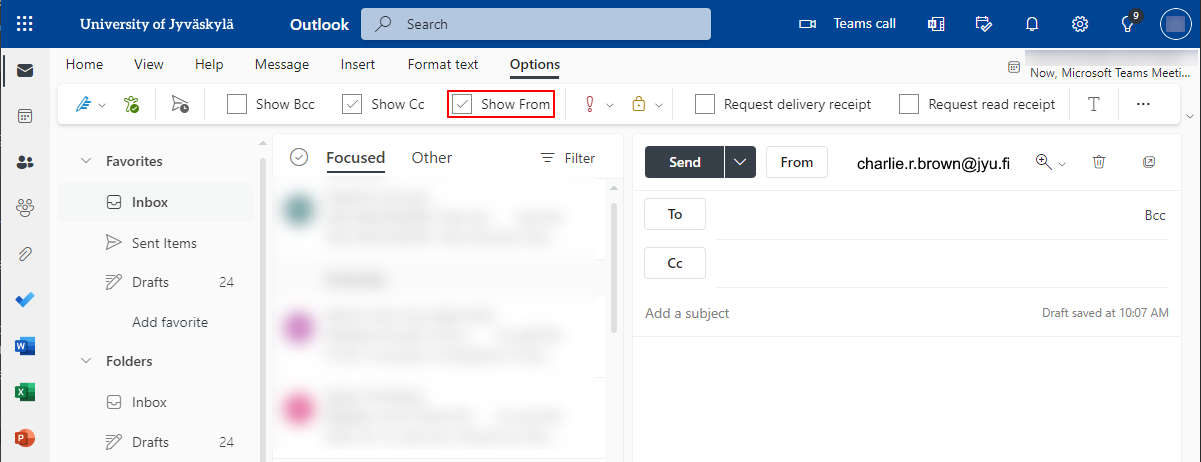1201x462 pixels.
Task: Launch Word from the left sidebar
Action: [x=25, y=346]
